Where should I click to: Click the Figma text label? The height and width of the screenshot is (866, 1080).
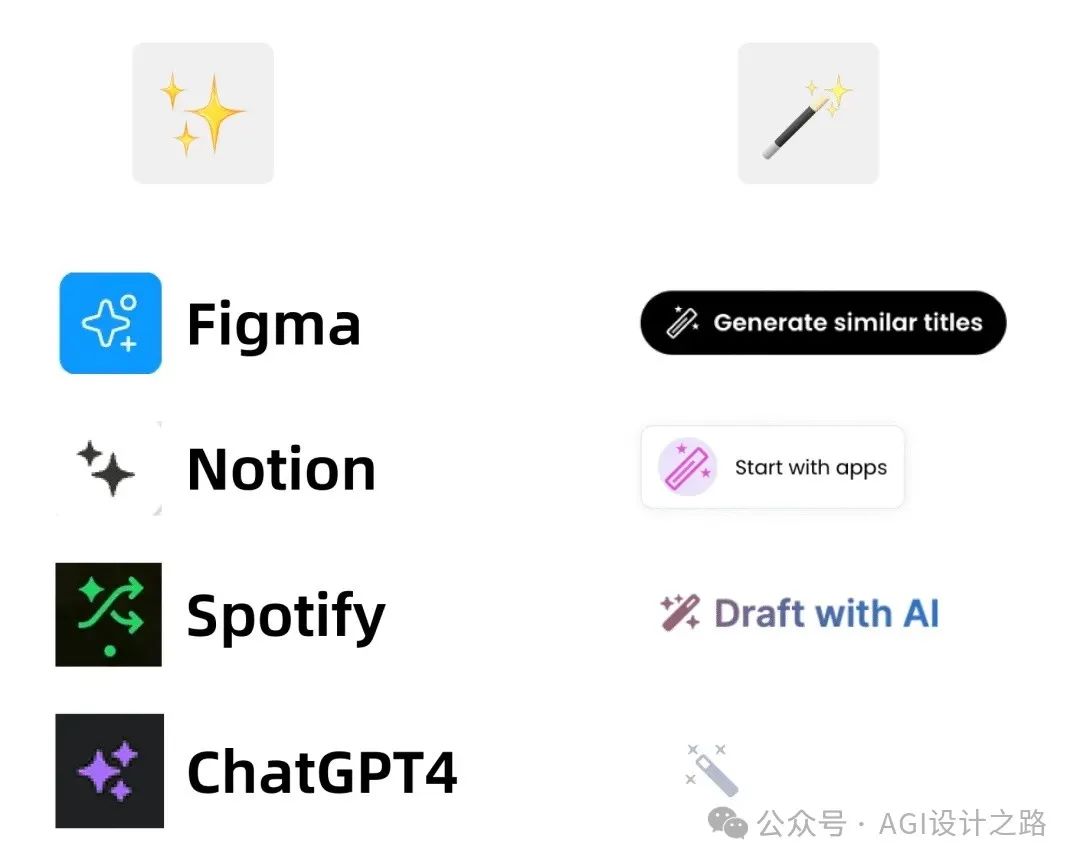point(273,324)
